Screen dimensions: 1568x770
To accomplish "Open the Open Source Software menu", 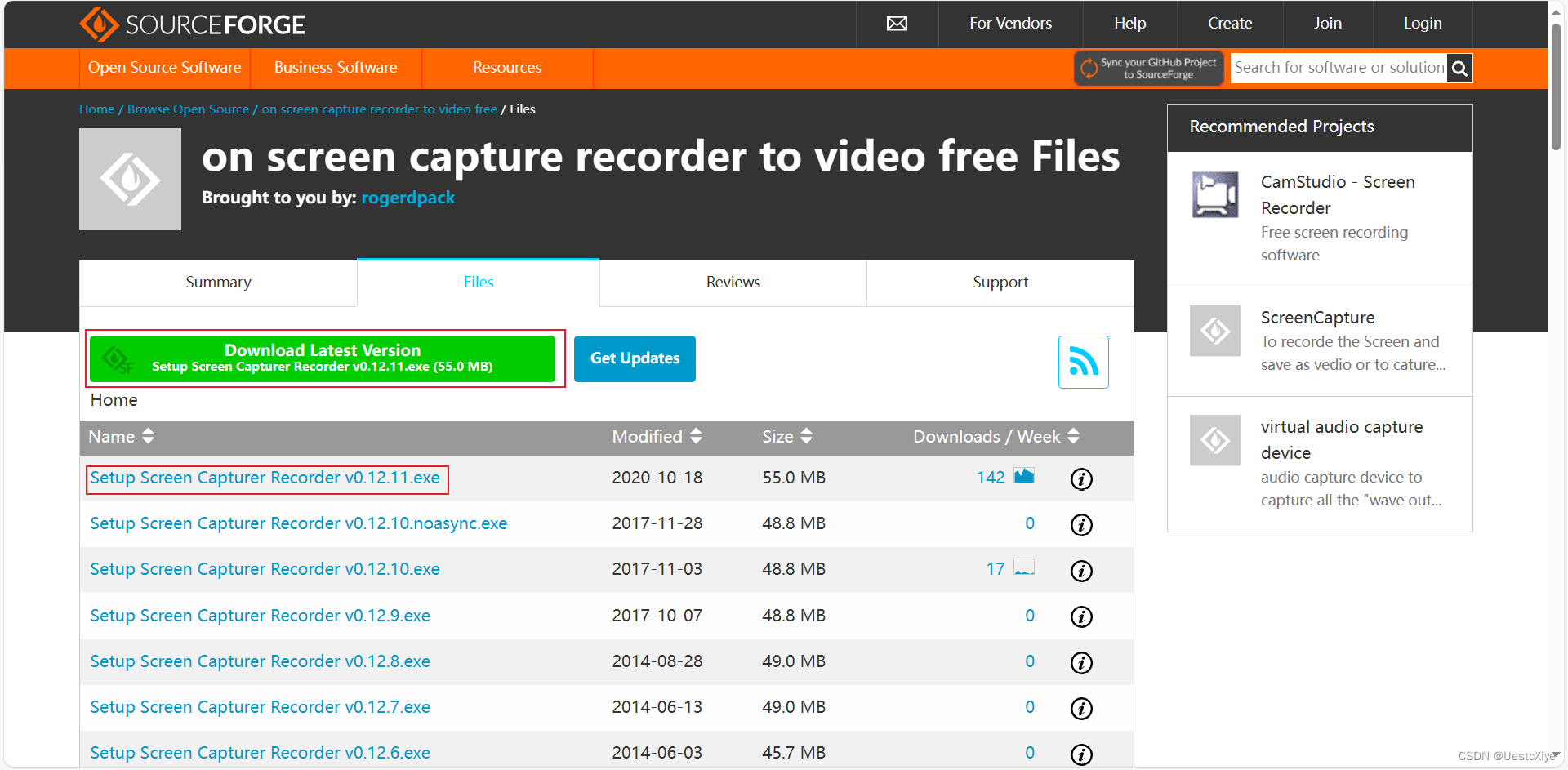I will click(164, 68).
